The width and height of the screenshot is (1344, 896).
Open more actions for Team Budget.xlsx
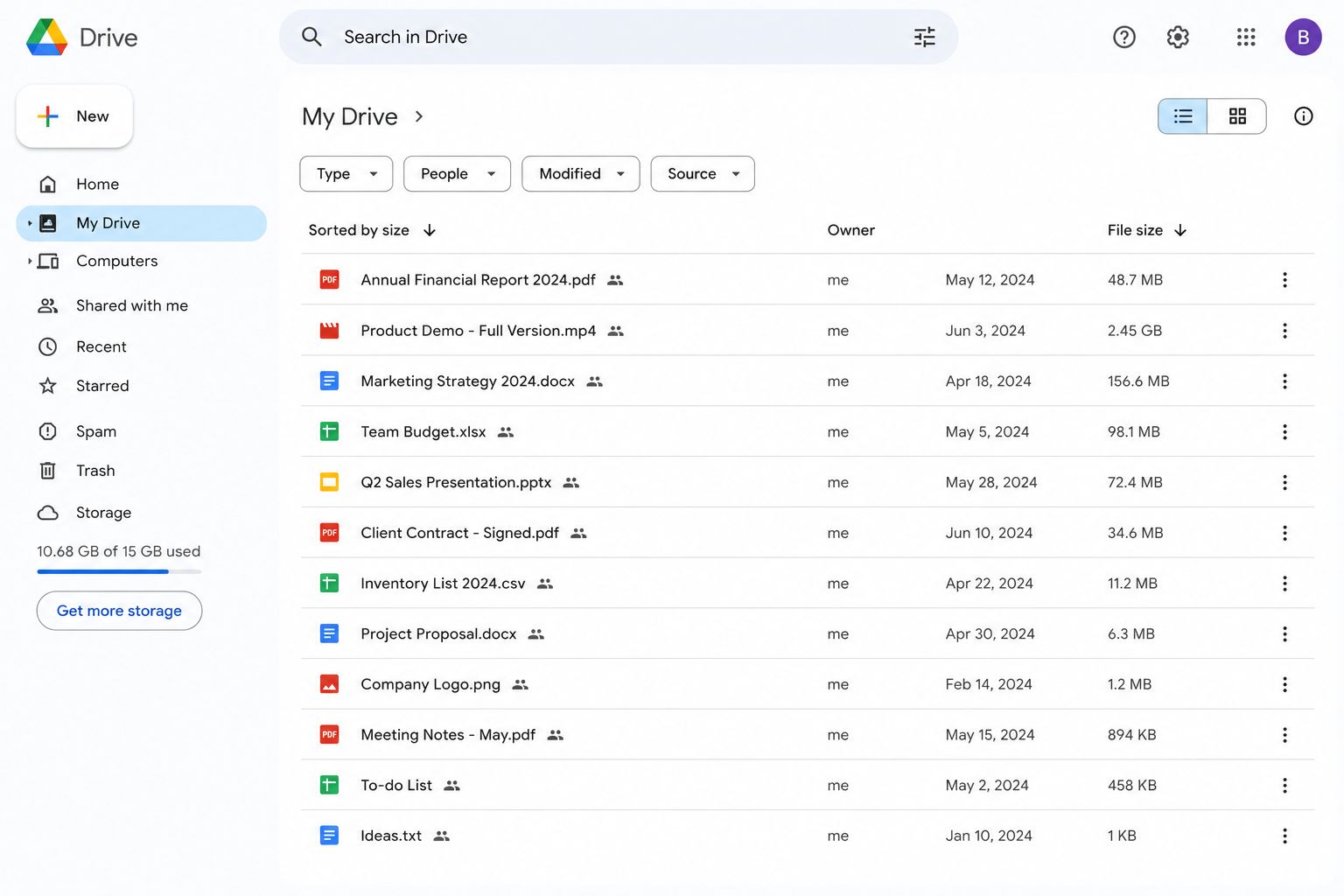pyautogui.click(x=1284, y=432)
